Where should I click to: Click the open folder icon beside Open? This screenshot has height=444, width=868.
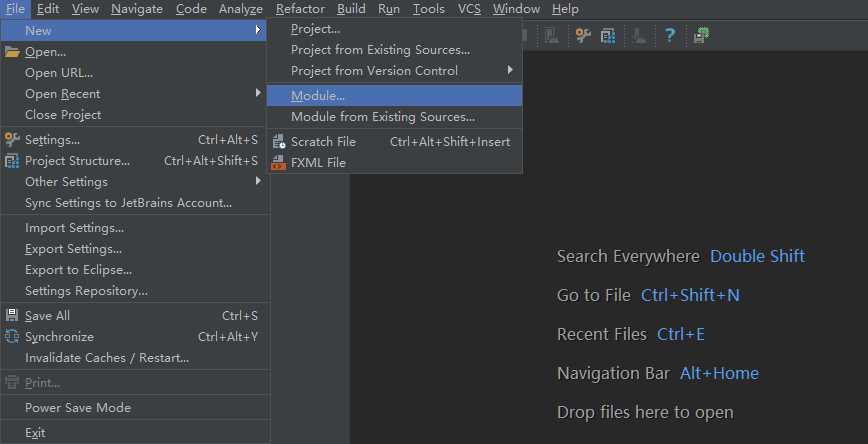13,52
